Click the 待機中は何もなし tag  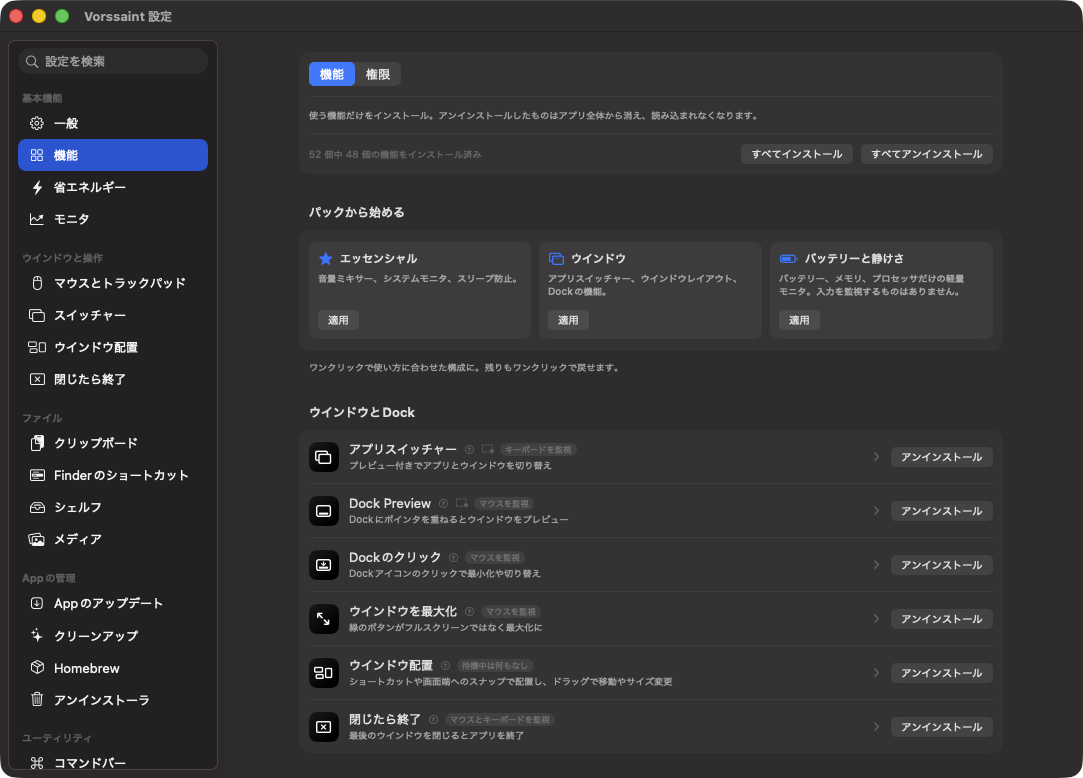click(495, 665)
